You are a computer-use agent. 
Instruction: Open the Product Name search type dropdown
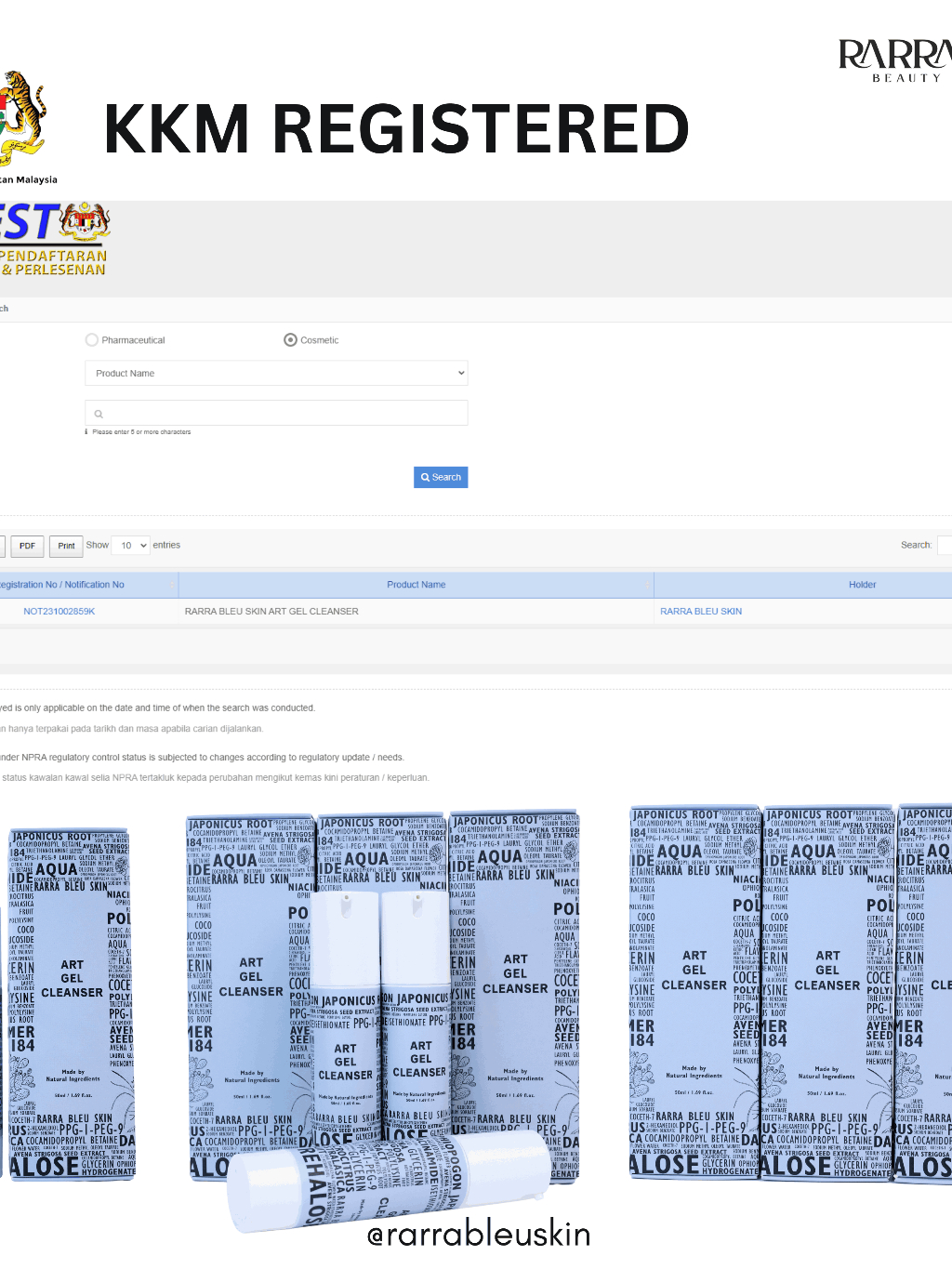[275, 374]
